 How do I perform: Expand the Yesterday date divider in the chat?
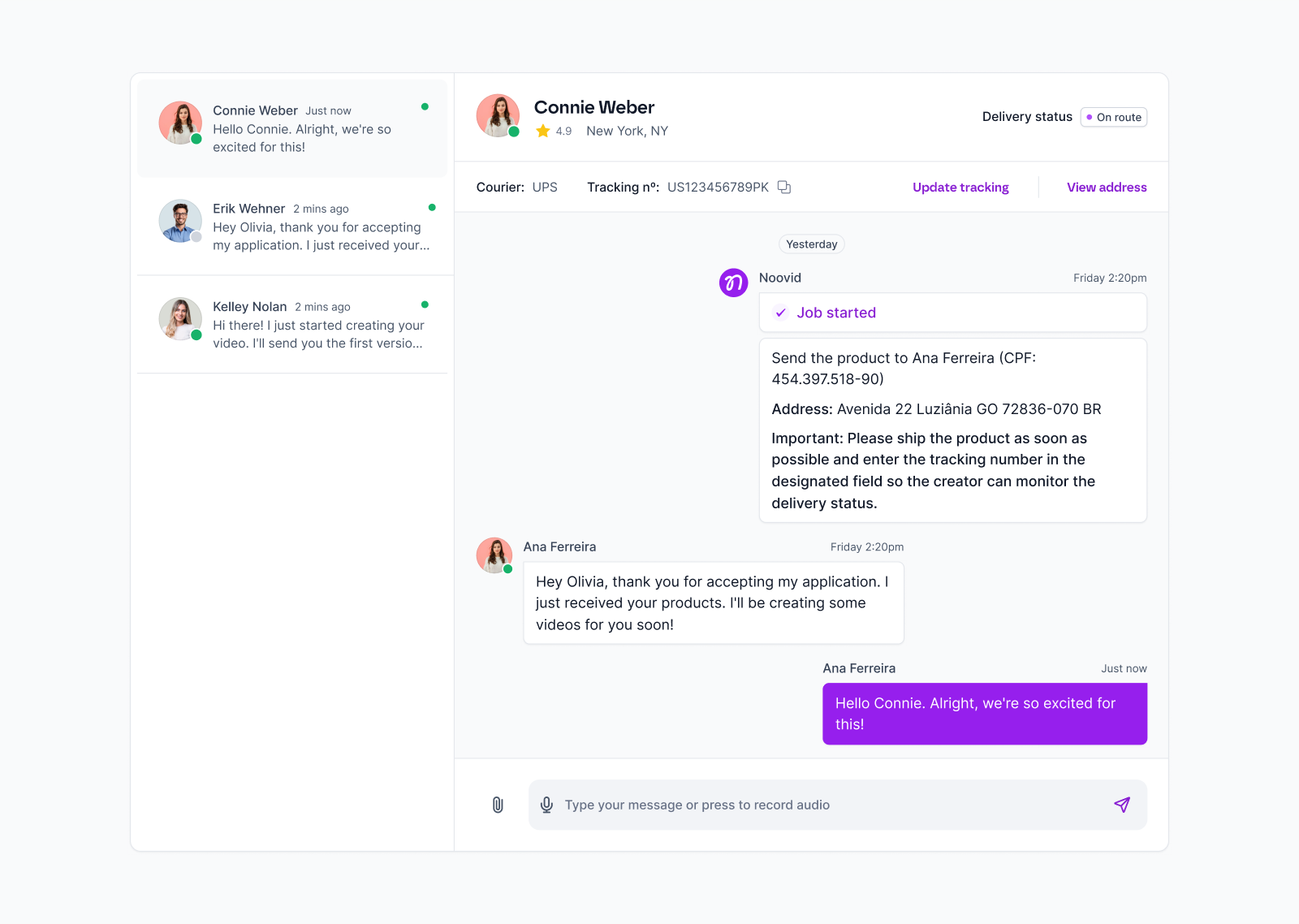point(811,244)
